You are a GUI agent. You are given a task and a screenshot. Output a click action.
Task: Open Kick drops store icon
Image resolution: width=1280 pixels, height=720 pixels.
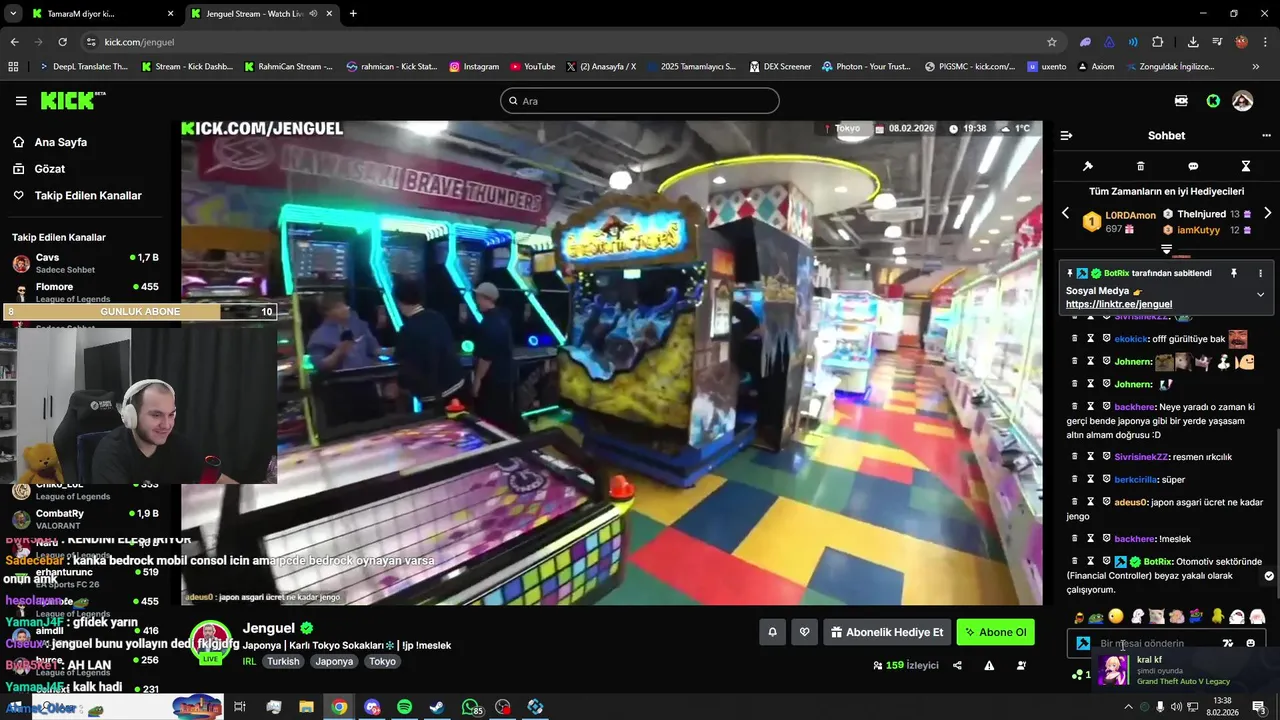click(x=1181, y=101)
